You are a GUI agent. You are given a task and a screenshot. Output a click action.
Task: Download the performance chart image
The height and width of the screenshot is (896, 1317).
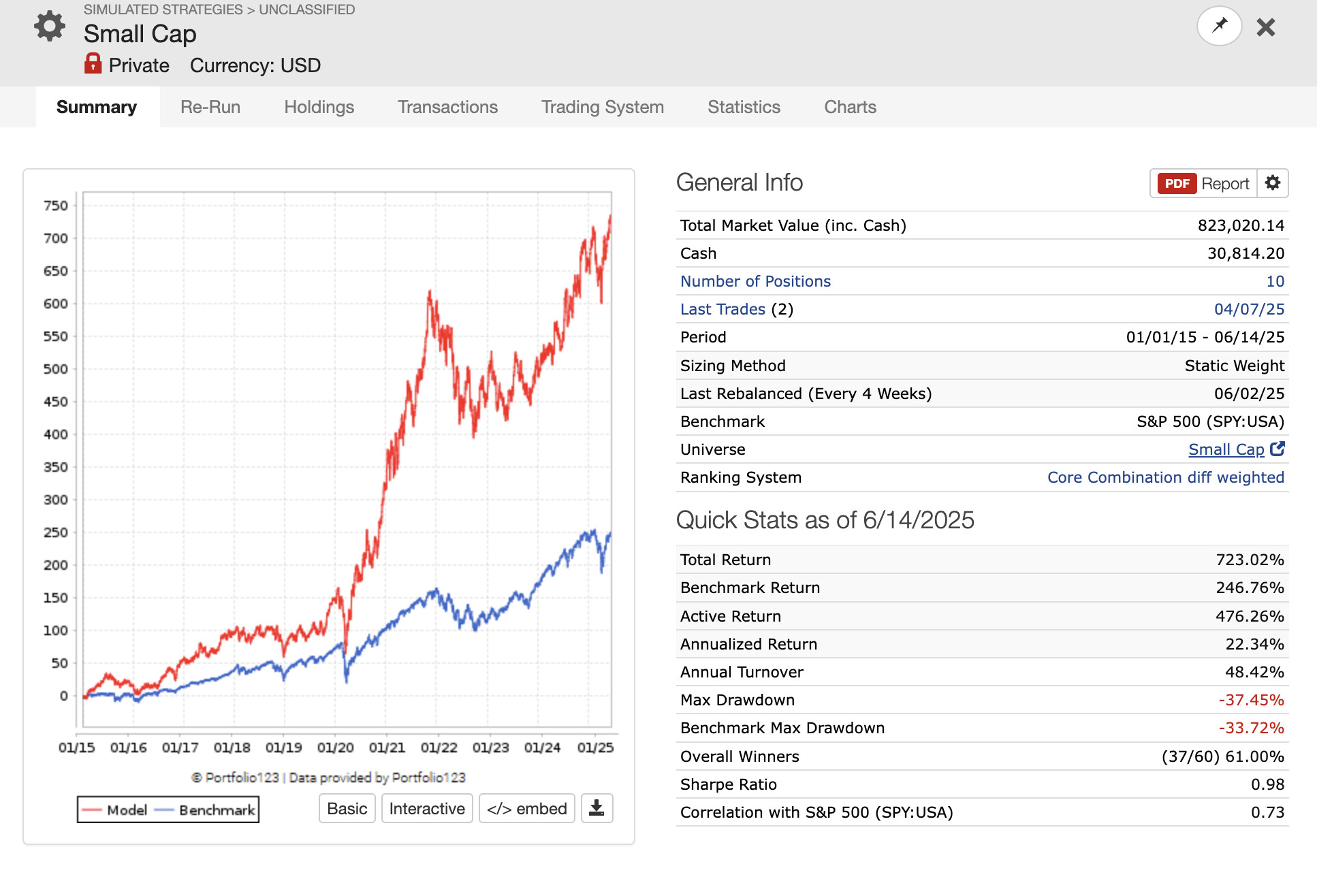pos(597,808)
